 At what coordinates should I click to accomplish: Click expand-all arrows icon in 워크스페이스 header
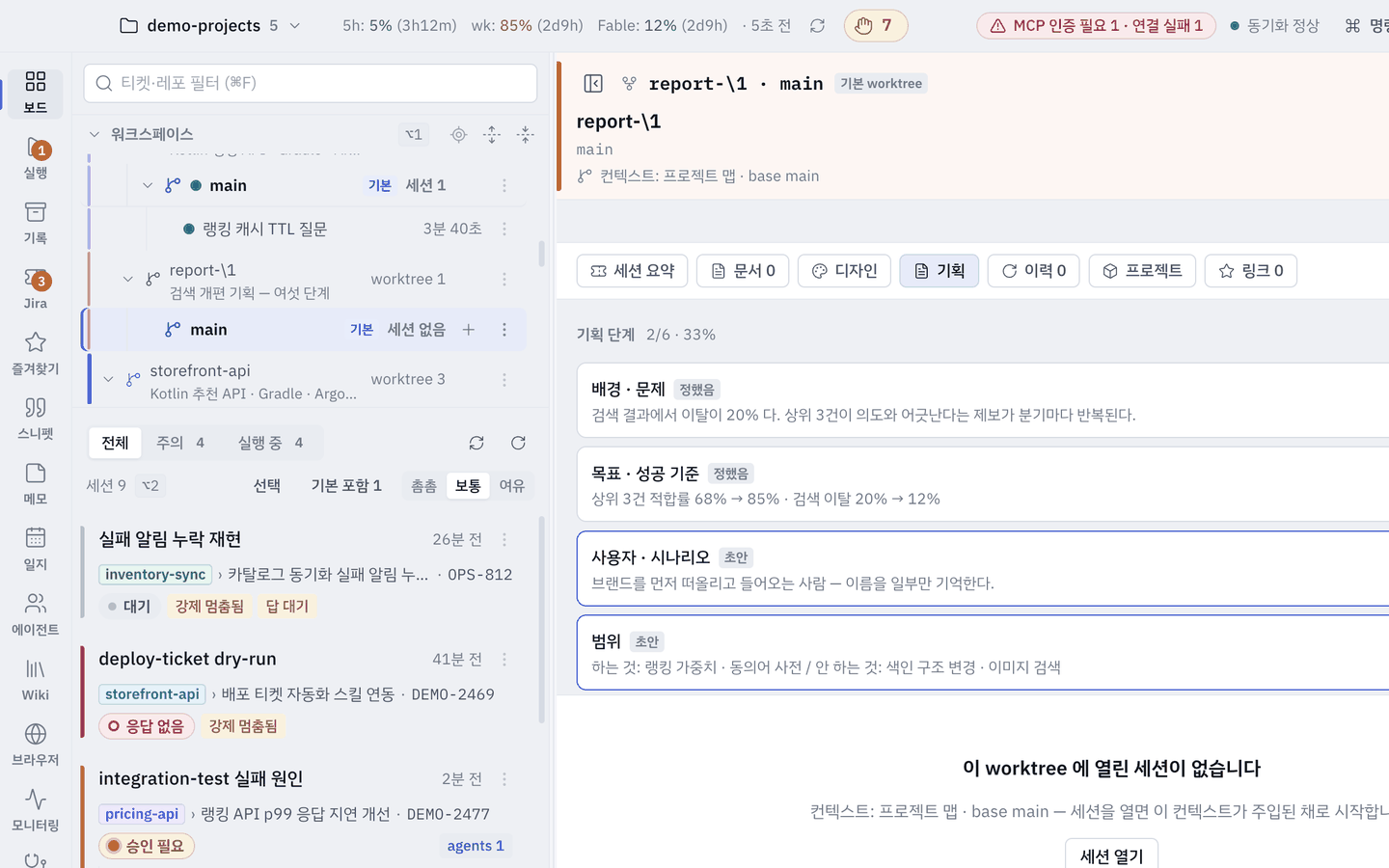[x=492, y=135]
